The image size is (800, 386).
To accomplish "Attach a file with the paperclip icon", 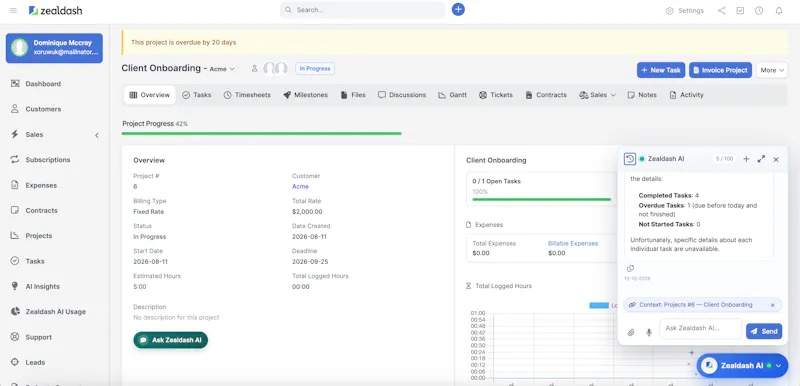I will [631, 332].
